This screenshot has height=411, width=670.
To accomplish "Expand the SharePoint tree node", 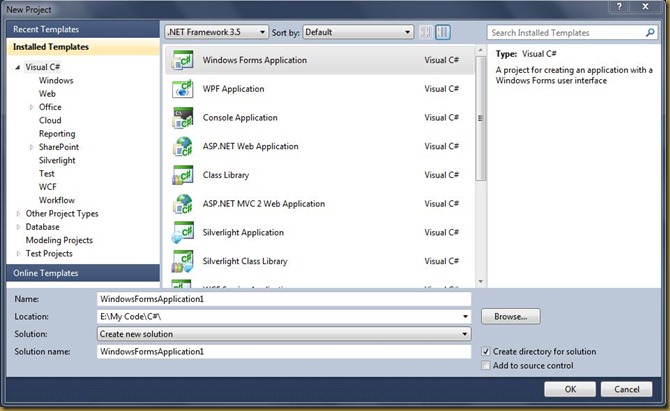I will coord(31,147).
